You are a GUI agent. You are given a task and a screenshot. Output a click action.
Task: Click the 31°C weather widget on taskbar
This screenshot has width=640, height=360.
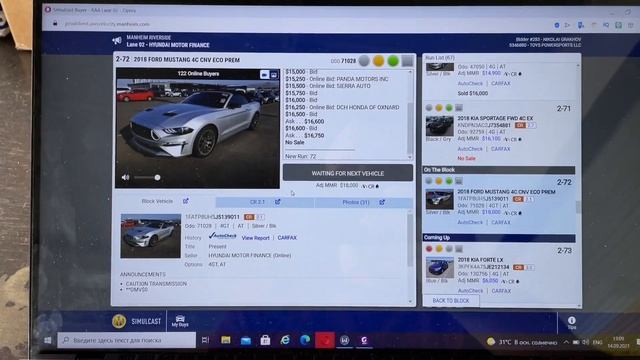click(522, 342)
